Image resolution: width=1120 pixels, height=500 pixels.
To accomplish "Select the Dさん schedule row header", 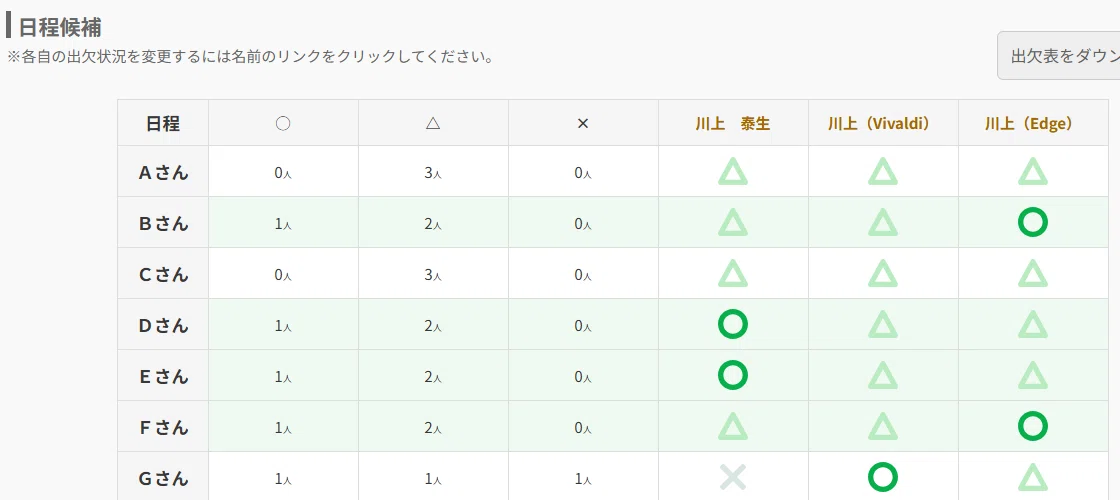I will point(163,325).
